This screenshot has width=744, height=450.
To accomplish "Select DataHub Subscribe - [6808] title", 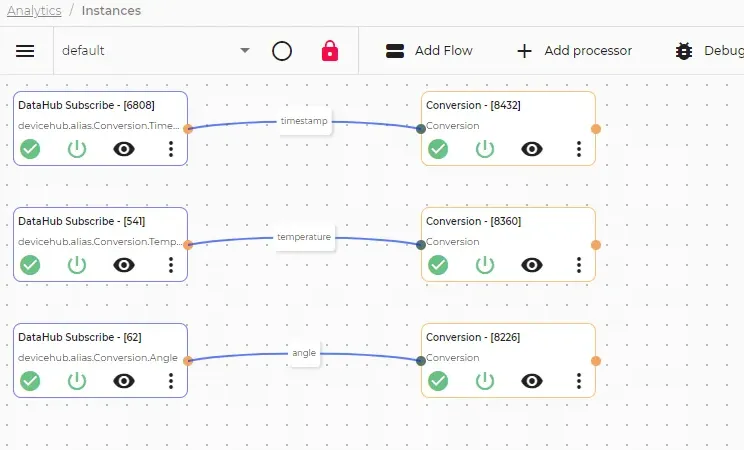I will point(86,105).
